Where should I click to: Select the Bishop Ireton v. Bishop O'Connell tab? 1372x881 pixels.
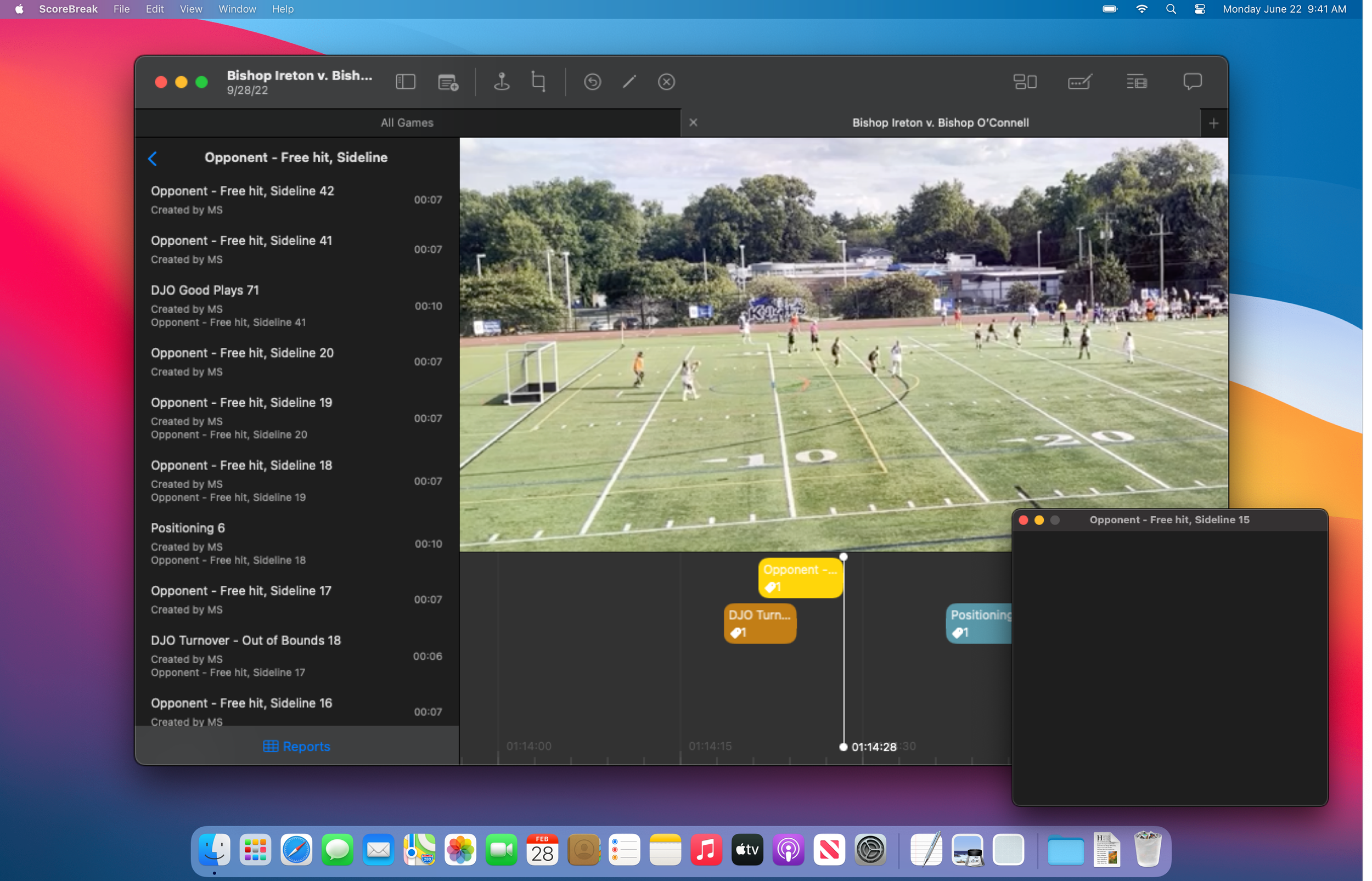[x=940, y=122]
